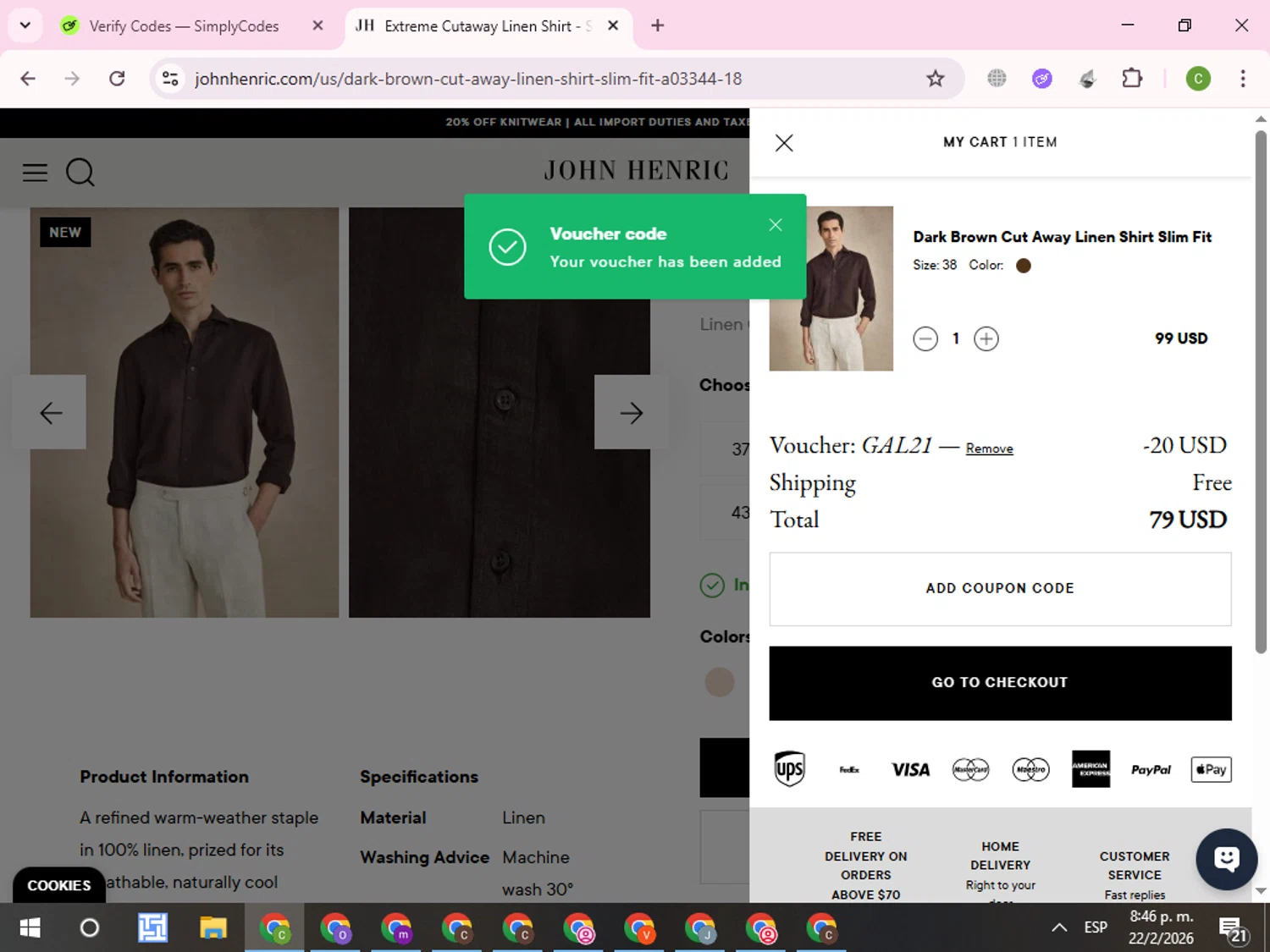Click the PayPal payment icon
The width and height of the screenshot is (1270, 952).
(x=1151, y=769)
